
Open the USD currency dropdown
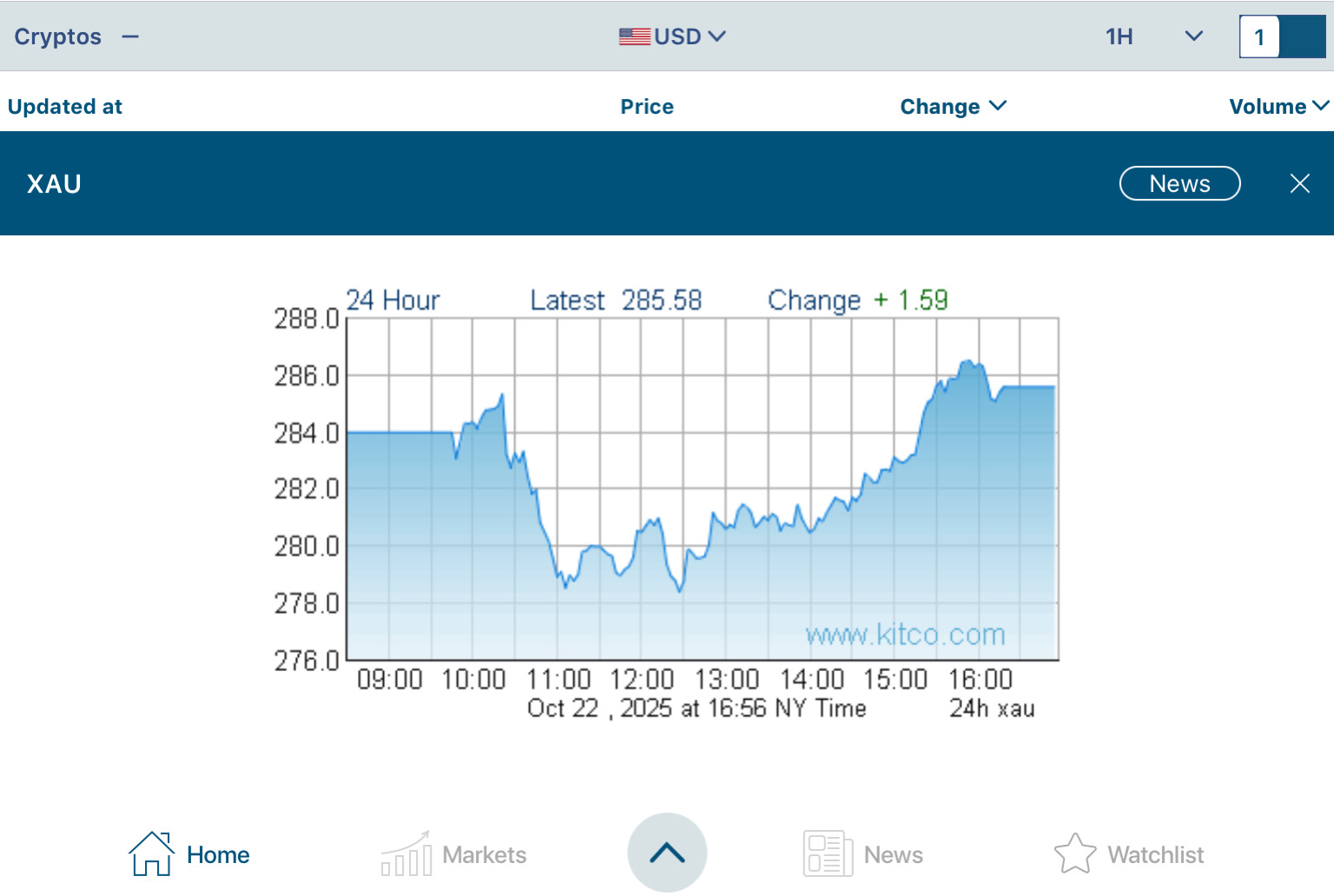click(672, 36)
